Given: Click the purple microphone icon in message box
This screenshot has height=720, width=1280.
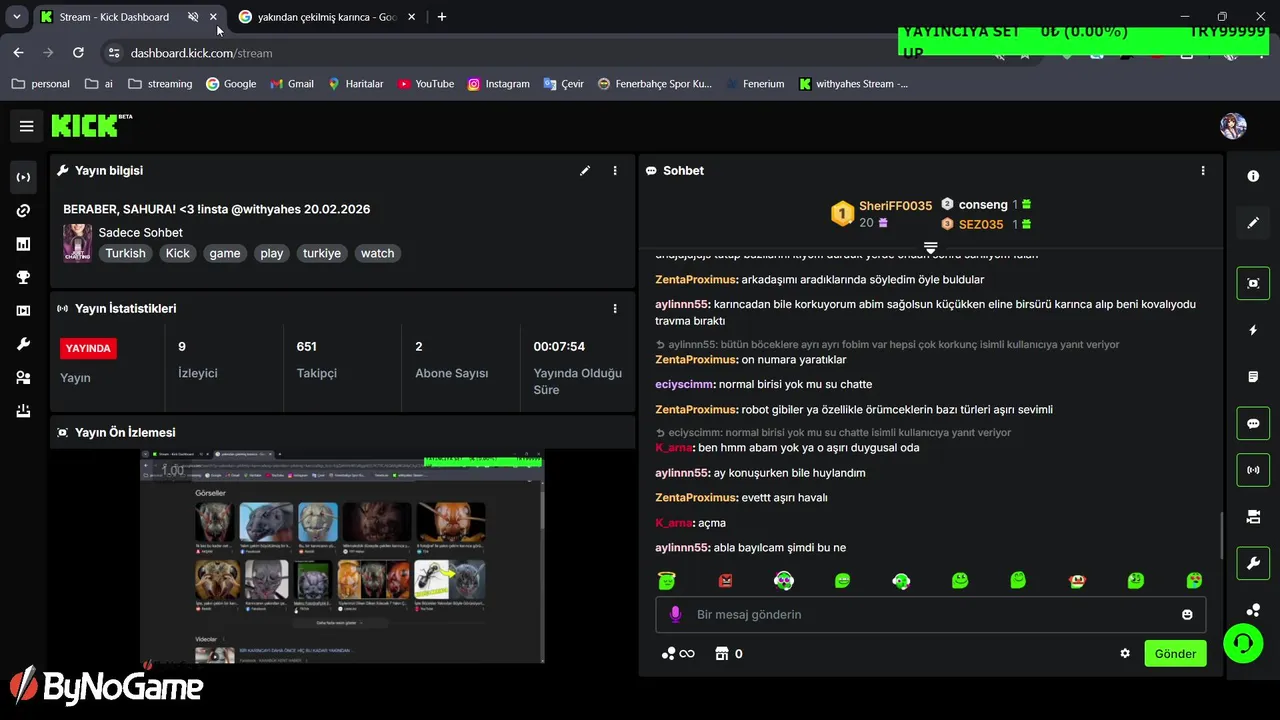Looking at the screenshot, I should coord(675,614).
